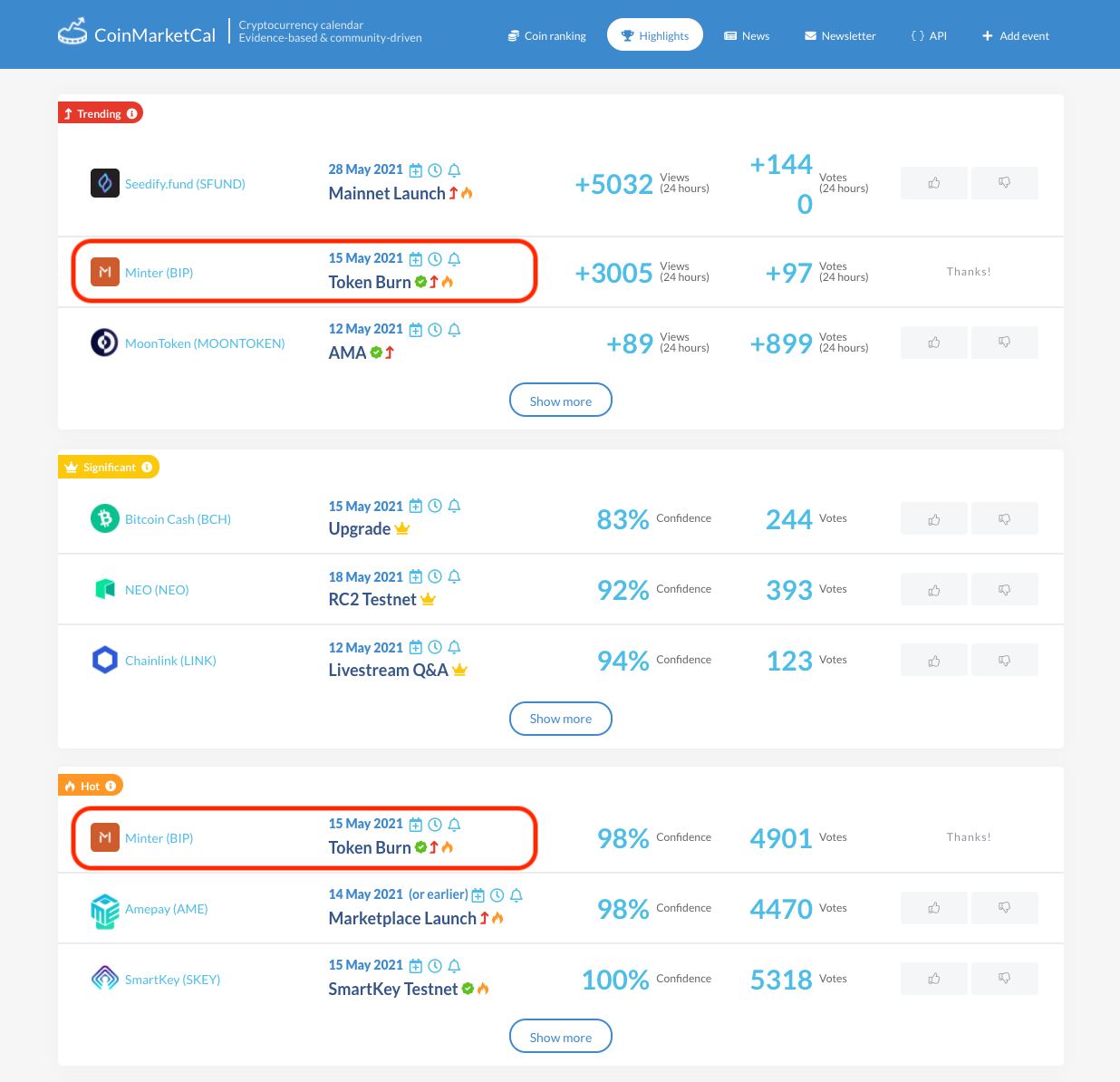Open Minter (BIP) link in Trending
The width and height of the screenshot is (1120, 1082).
tap(159, 272)
